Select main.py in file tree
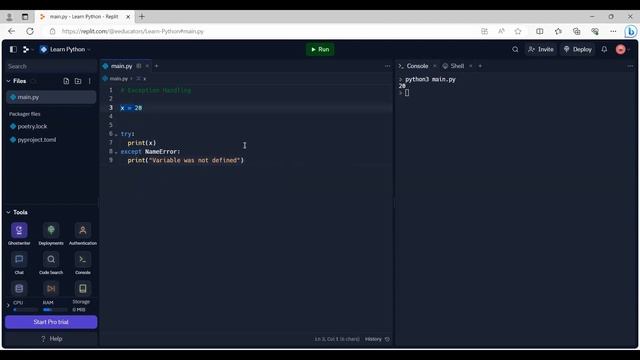The height and width of the screenshot is (360, 640). tap(51, 97)
